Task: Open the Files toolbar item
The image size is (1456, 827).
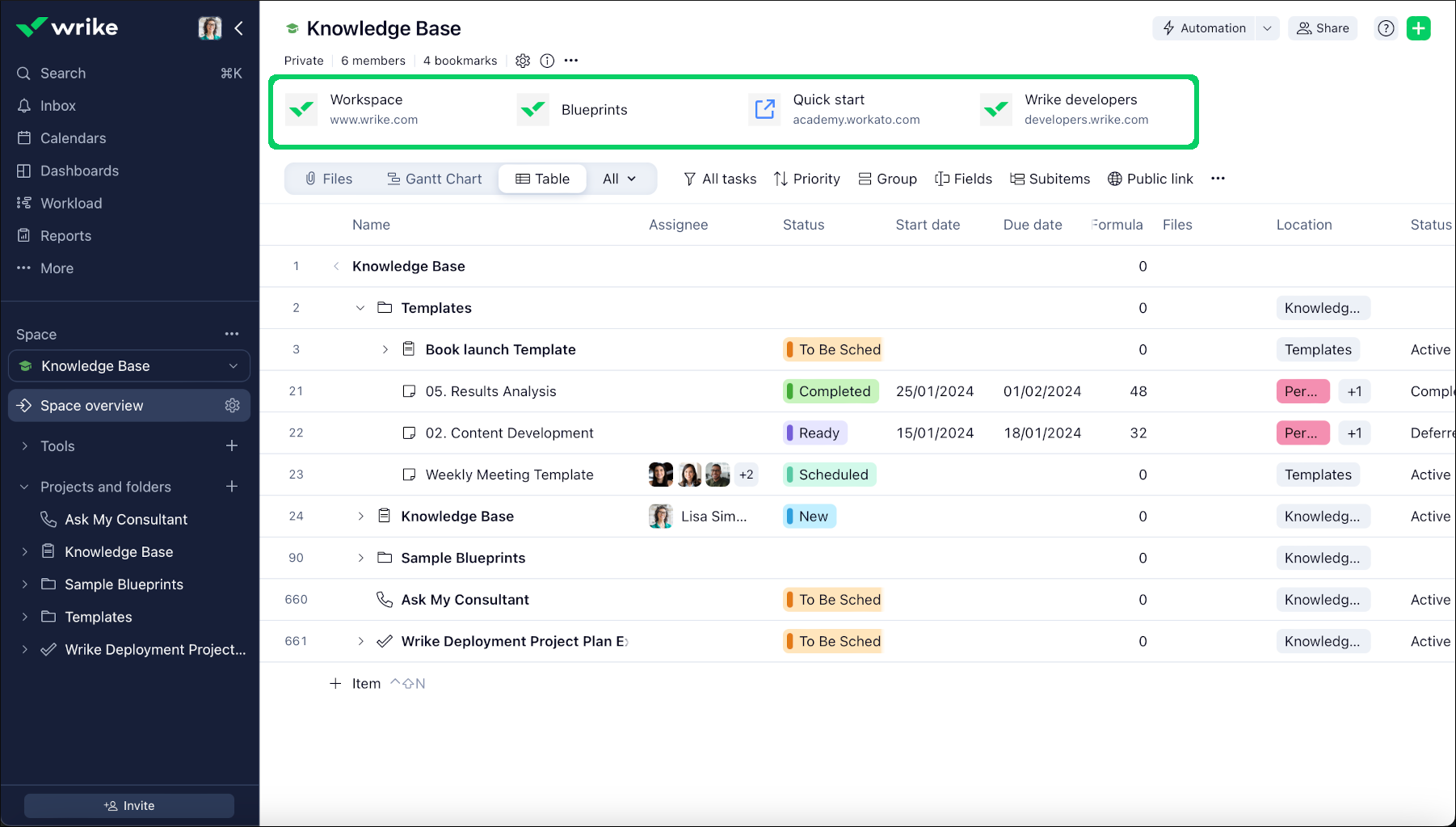Action: (329, 179)
